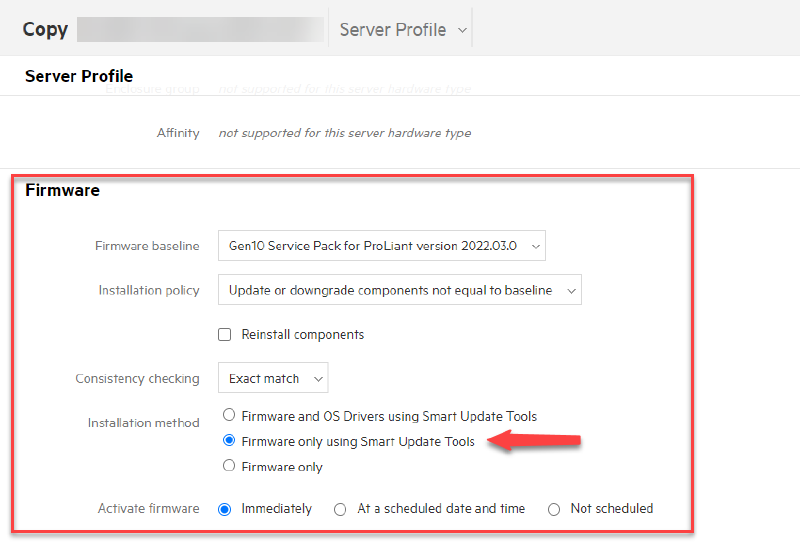Select Firmware only using Smart Update Tools
The image size is (800, 542).
[x=229, y=441]
